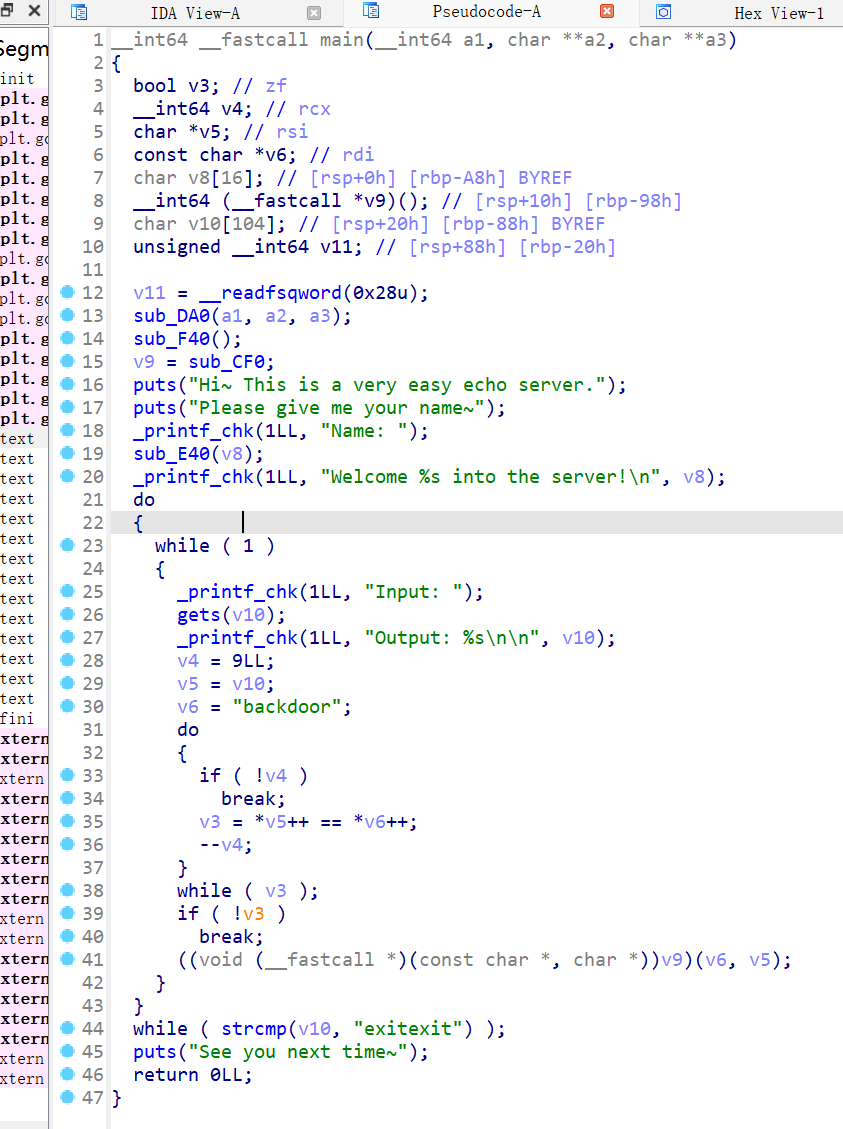
Task: Select the init segment entry in left panel
Action: click(x=17, y=78)
